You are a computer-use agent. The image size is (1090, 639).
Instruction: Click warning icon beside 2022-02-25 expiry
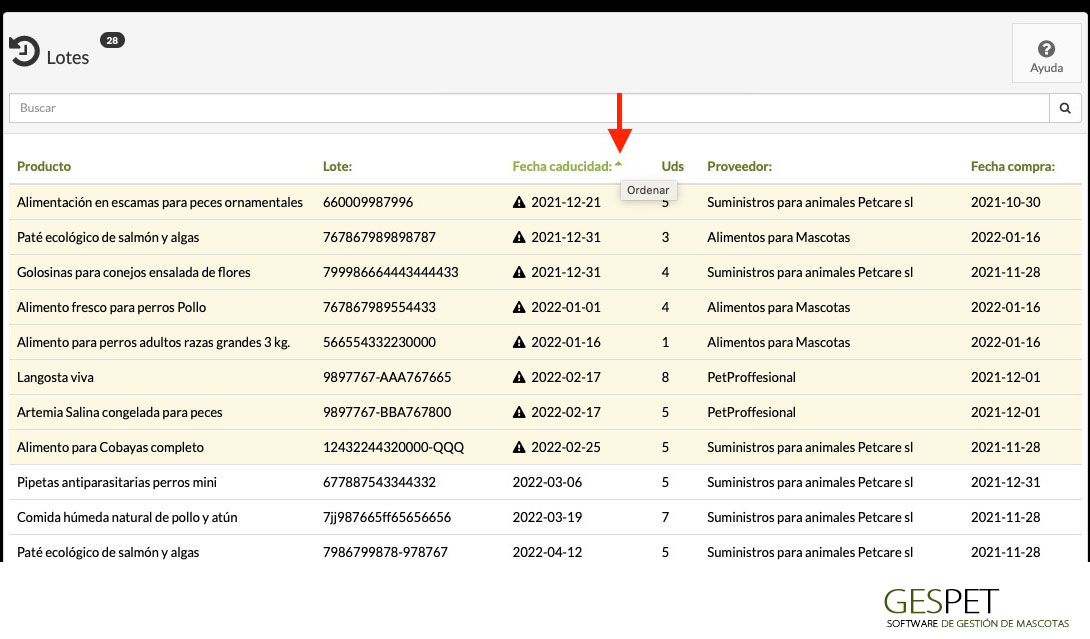[519, 447]
